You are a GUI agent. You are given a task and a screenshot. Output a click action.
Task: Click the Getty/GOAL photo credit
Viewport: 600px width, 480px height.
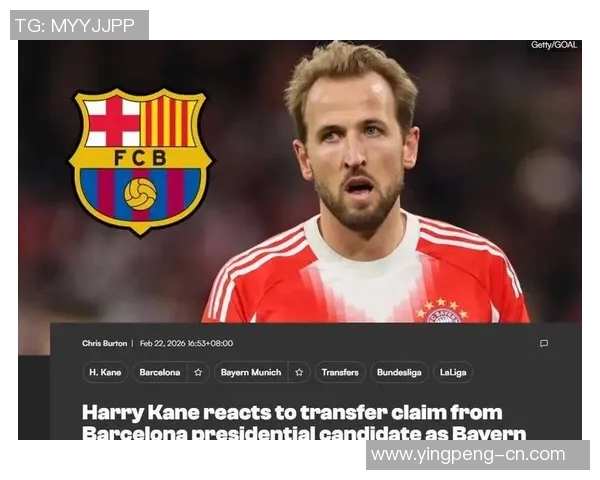pyautogui.click(x=554, y=45)
